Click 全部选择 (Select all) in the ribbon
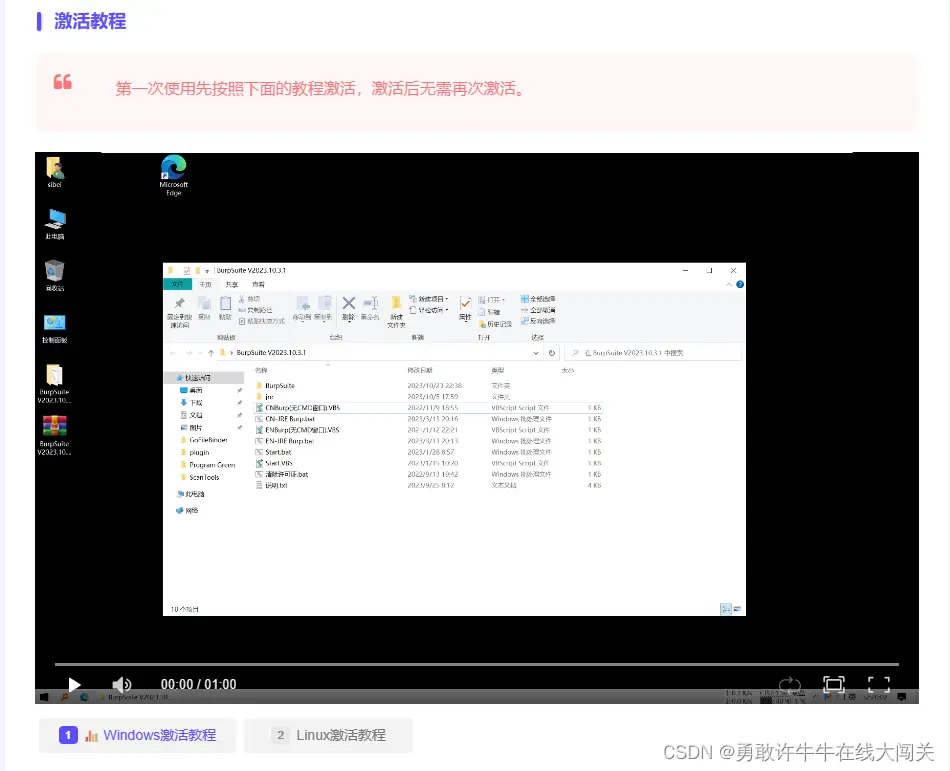The width and height of the screenshot is (950, 771). (x=538, y=299)
